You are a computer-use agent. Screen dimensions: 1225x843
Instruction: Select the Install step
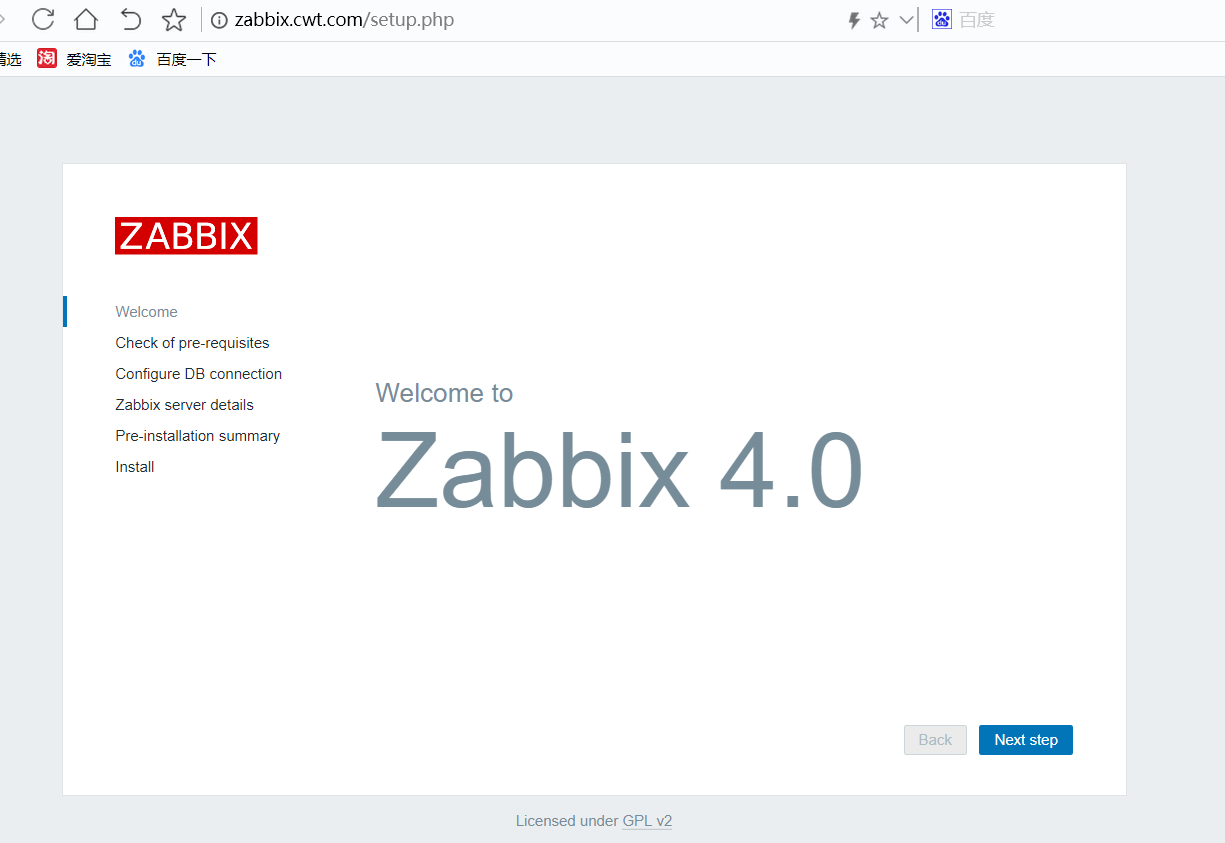[x=134, y=467]
